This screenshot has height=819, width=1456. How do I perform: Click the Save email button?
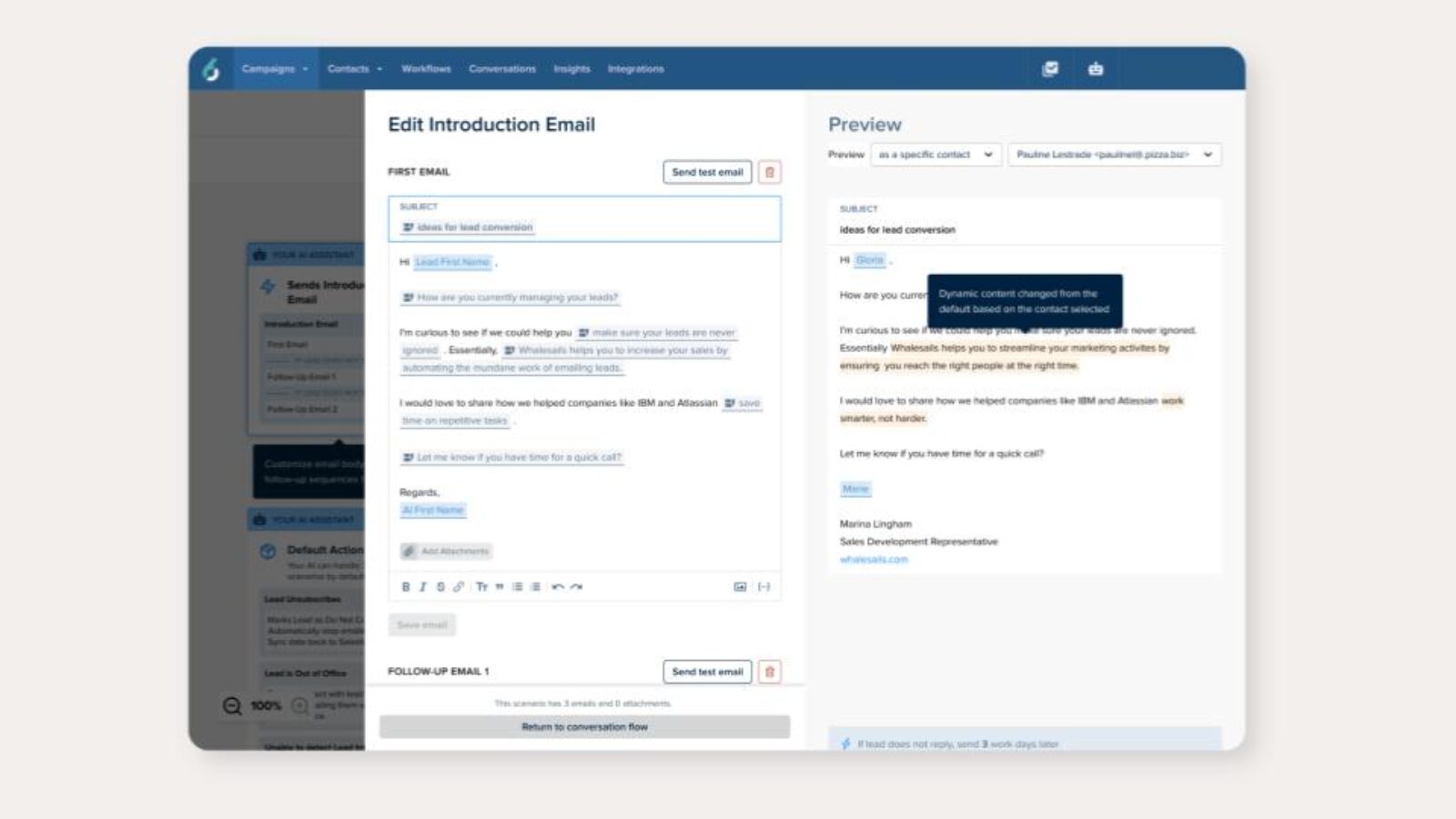coord(422,625)
